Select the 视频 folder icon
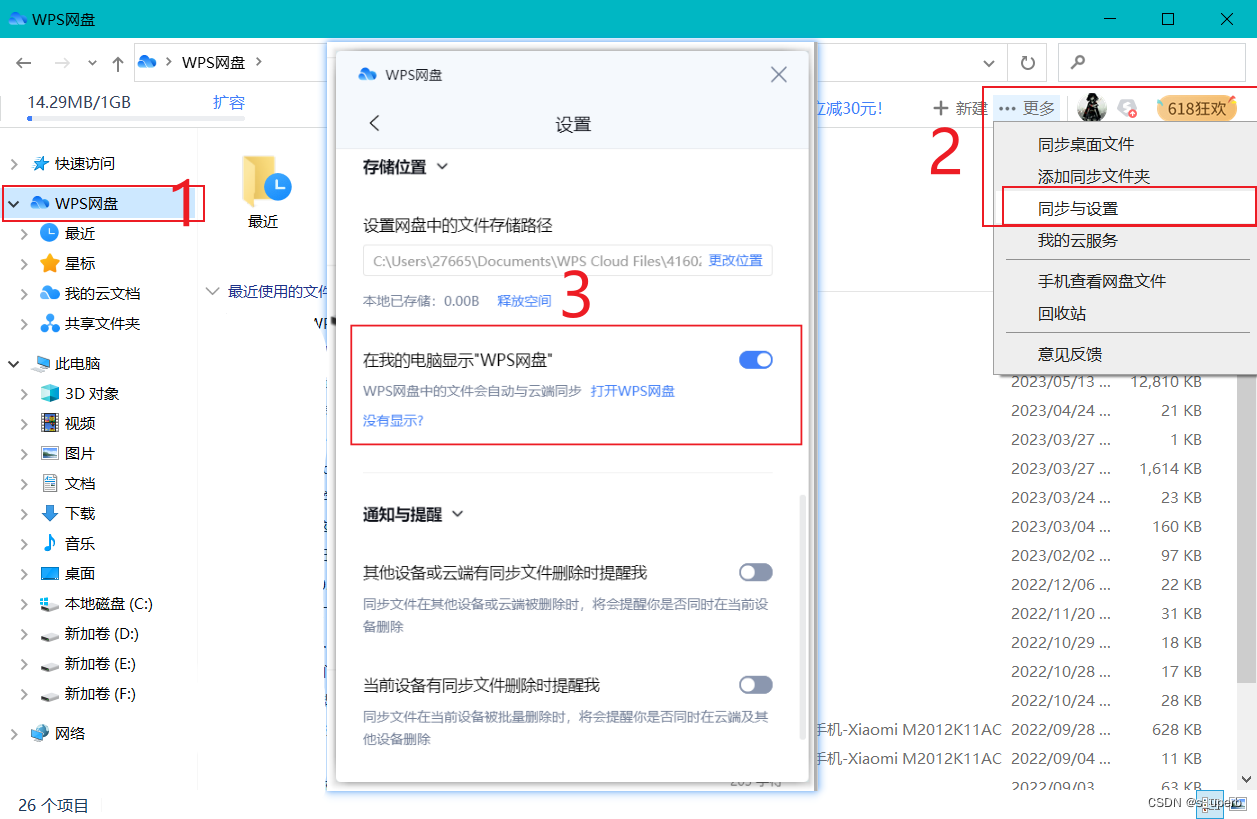1257x819 pixels. tap(50, 423)
